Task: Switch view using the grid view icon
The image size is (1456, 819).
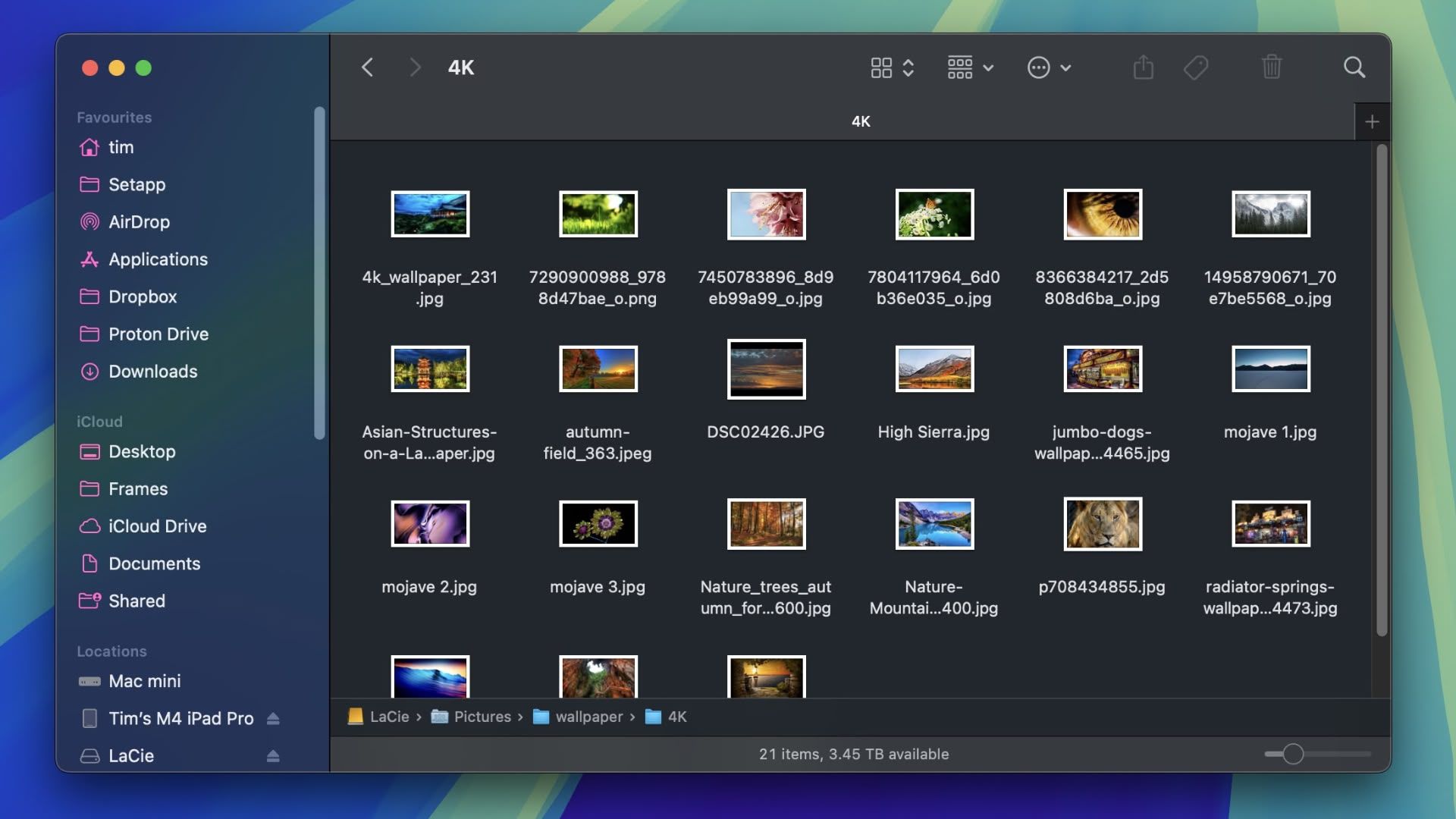Action: click(881, 67)
